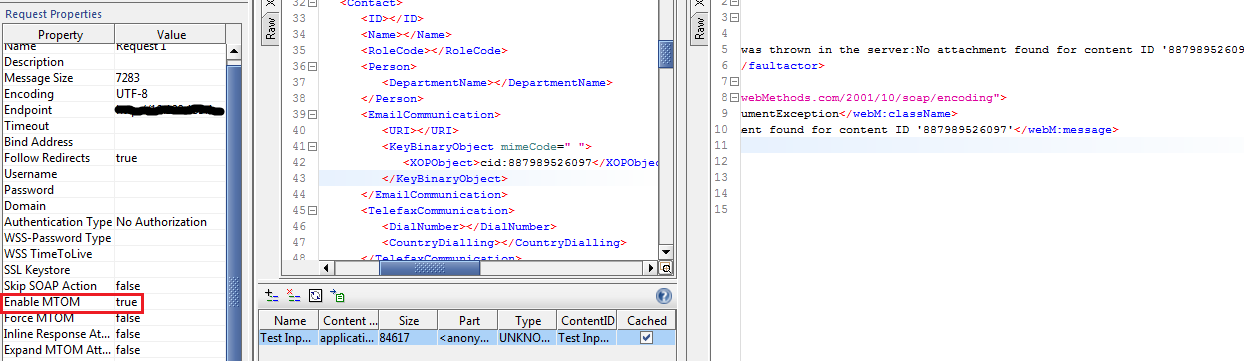Collapse response fold marker at line 3
1244x361 pixels.
(x=735, y=18)
